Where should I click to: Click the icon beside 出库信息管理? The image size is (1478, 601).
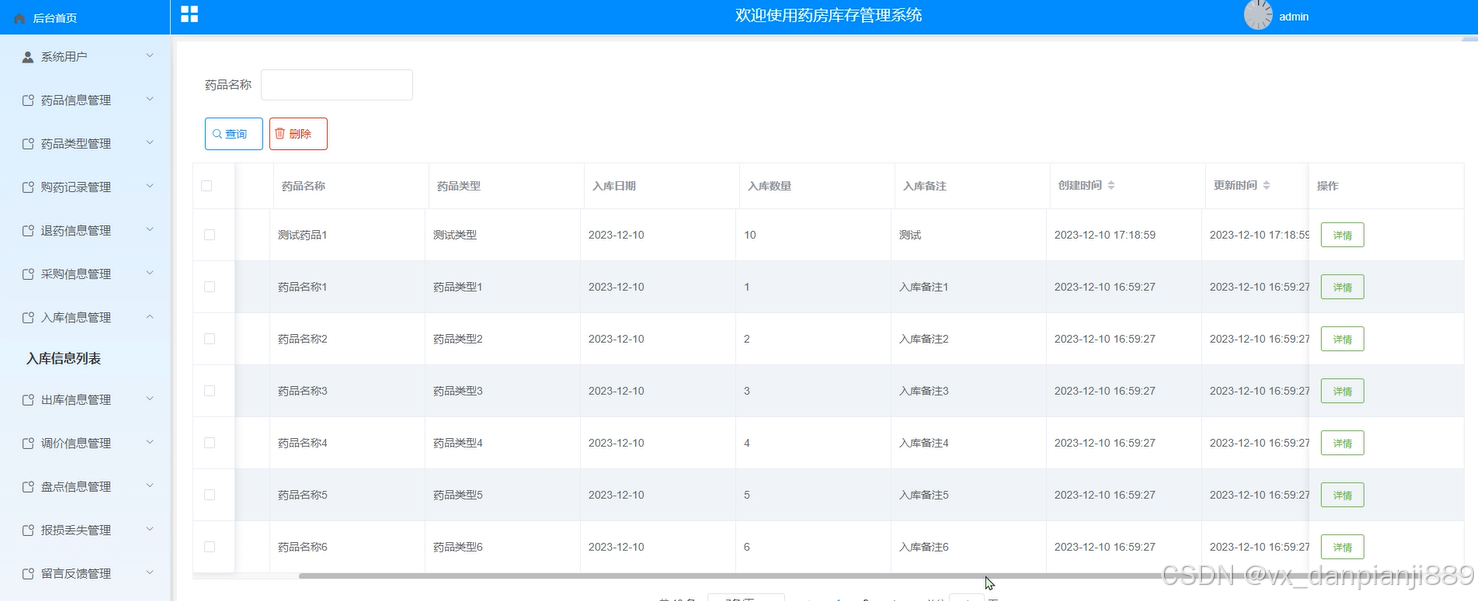point(28,400)
